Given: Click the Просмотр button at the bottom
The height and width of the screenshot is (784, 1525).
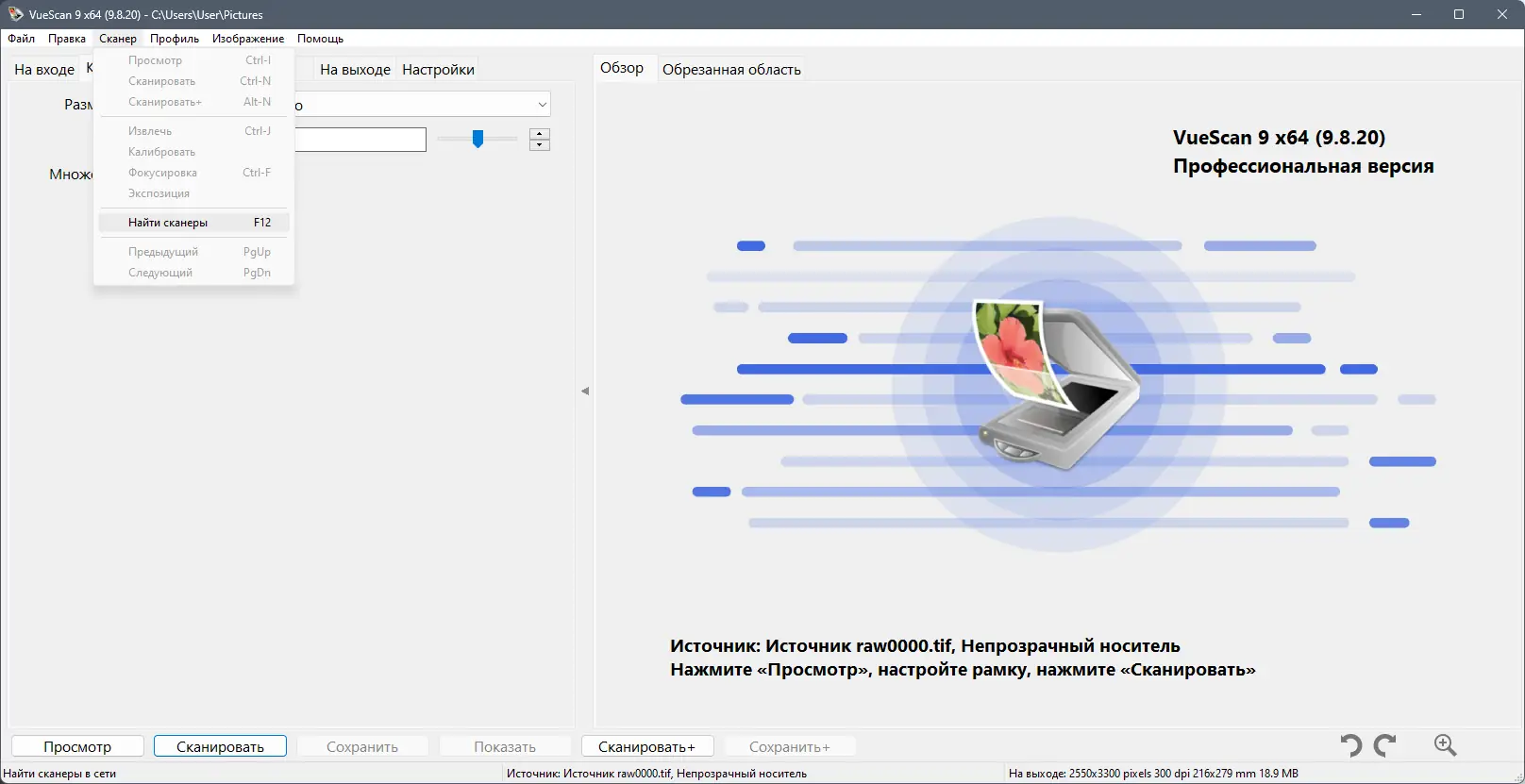Looking at the screenshot, I should [77, 746].
